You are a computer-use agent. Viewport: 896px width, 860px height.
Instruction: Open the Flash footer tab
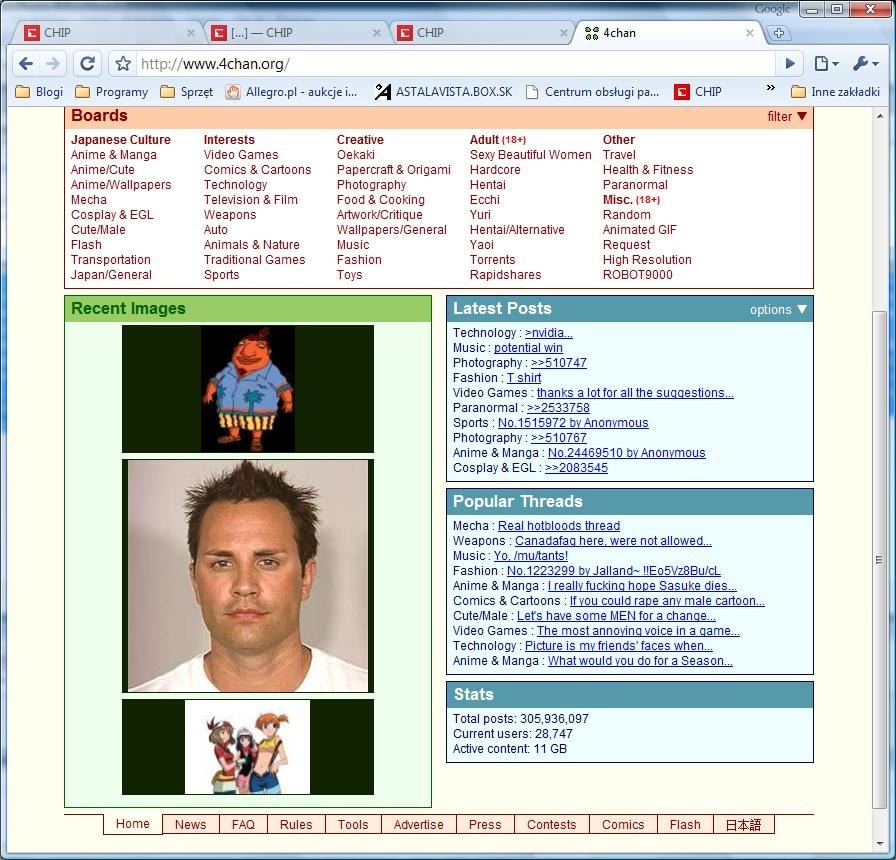point(685,825)
